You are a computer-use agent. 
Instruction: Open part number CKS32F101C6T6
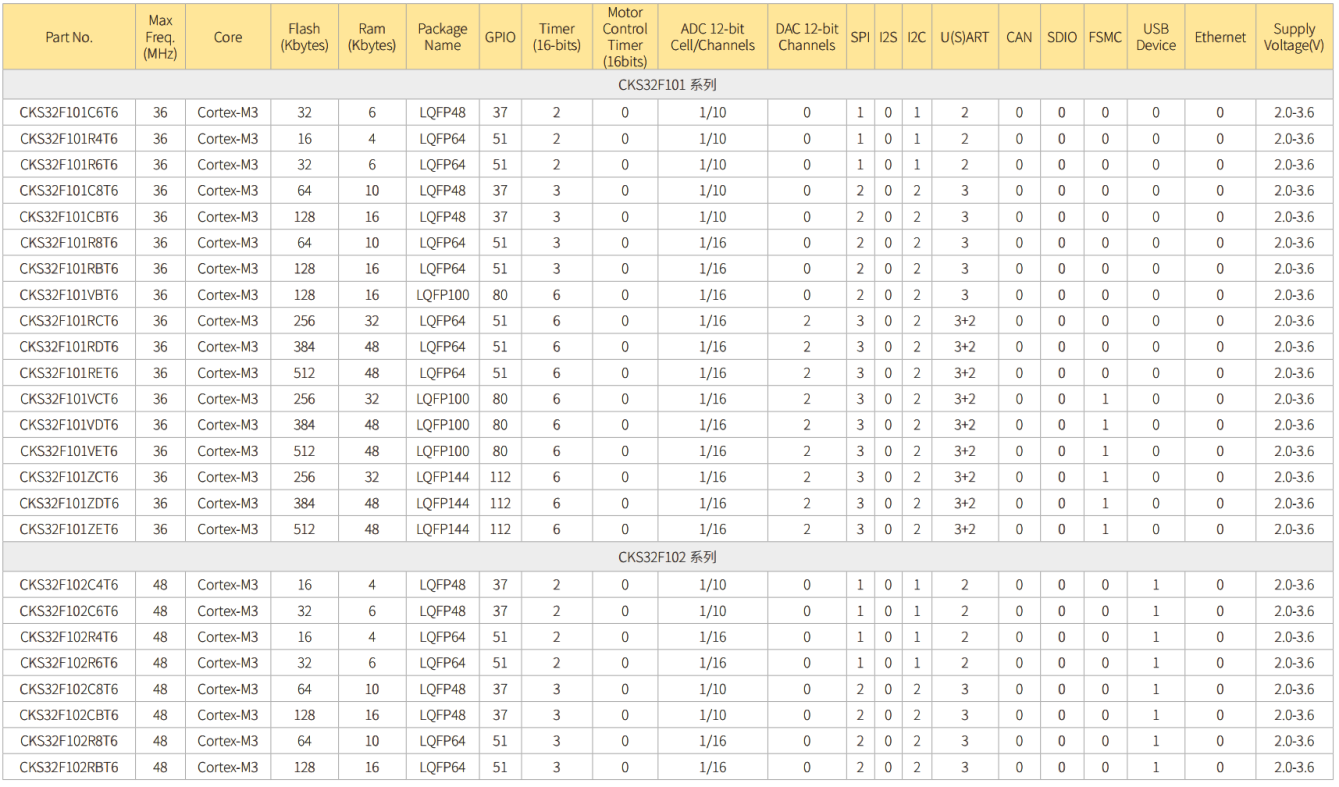point(69,113)
